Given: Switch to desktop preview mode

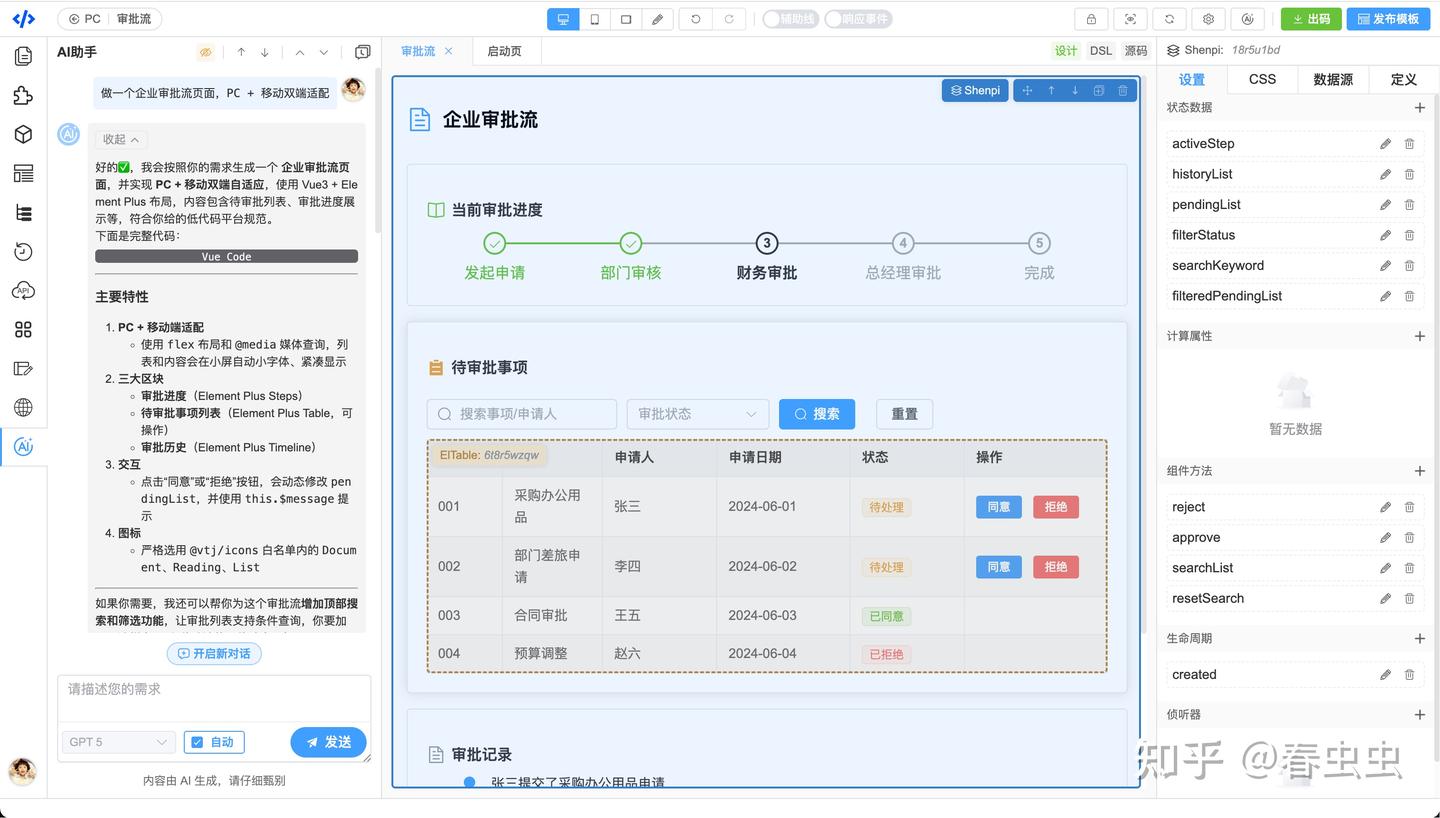Looking at the screenshot, I should tap(563, 19).
